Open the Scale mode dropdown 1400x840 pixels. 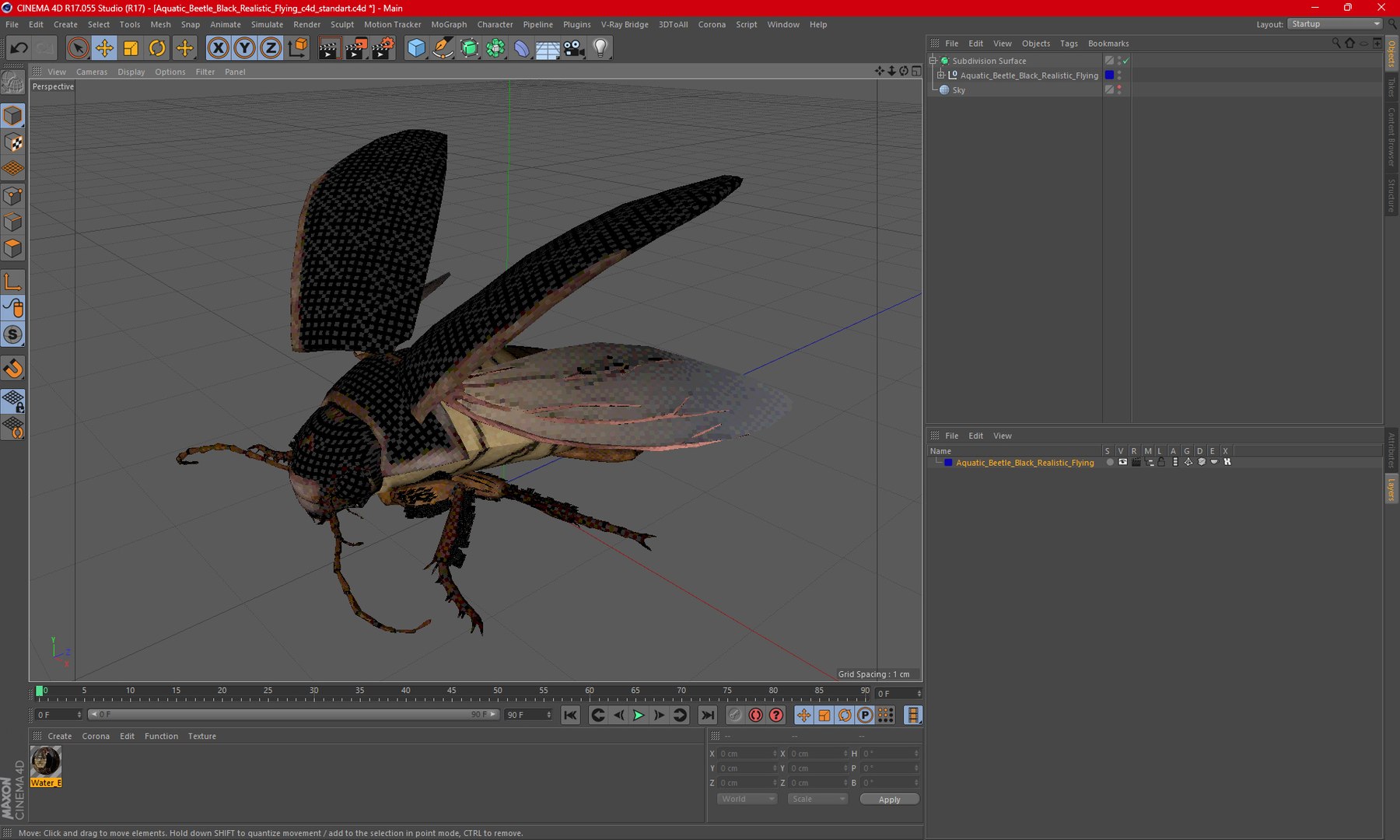(x=817, y=799)
